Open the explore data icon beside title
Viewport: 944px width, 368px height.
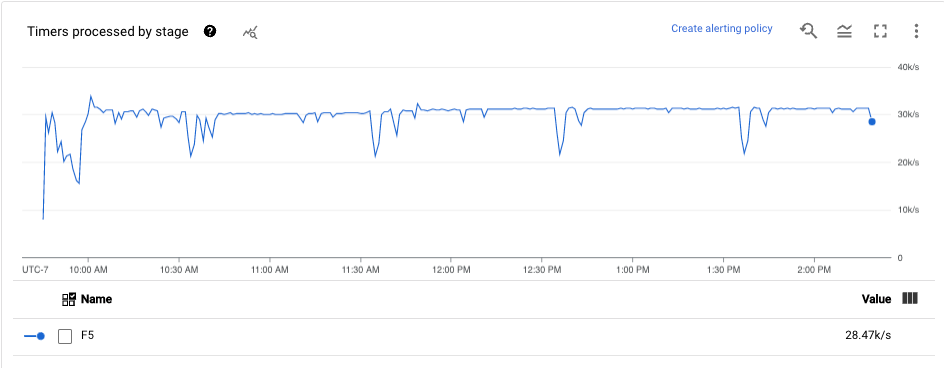(x=250, y=33)
